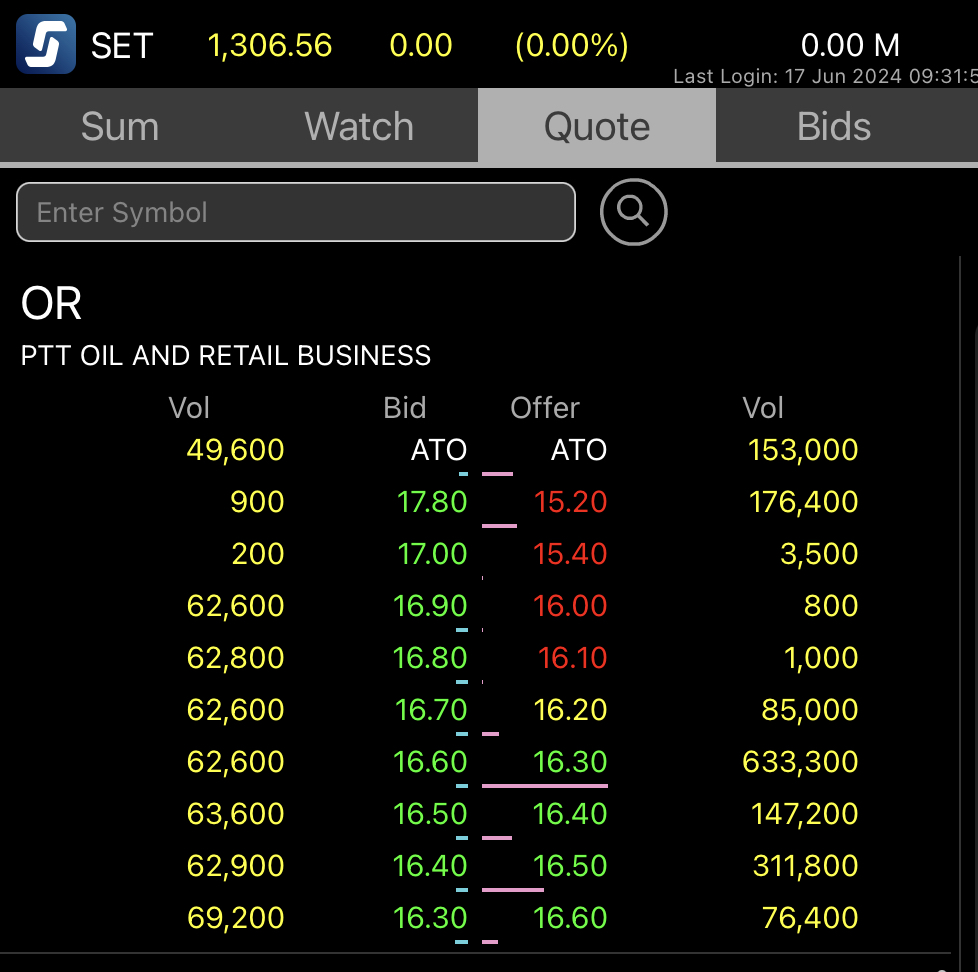978x972 pixels.
Task: Switch to the Watch tab
Action: [359, 127]
